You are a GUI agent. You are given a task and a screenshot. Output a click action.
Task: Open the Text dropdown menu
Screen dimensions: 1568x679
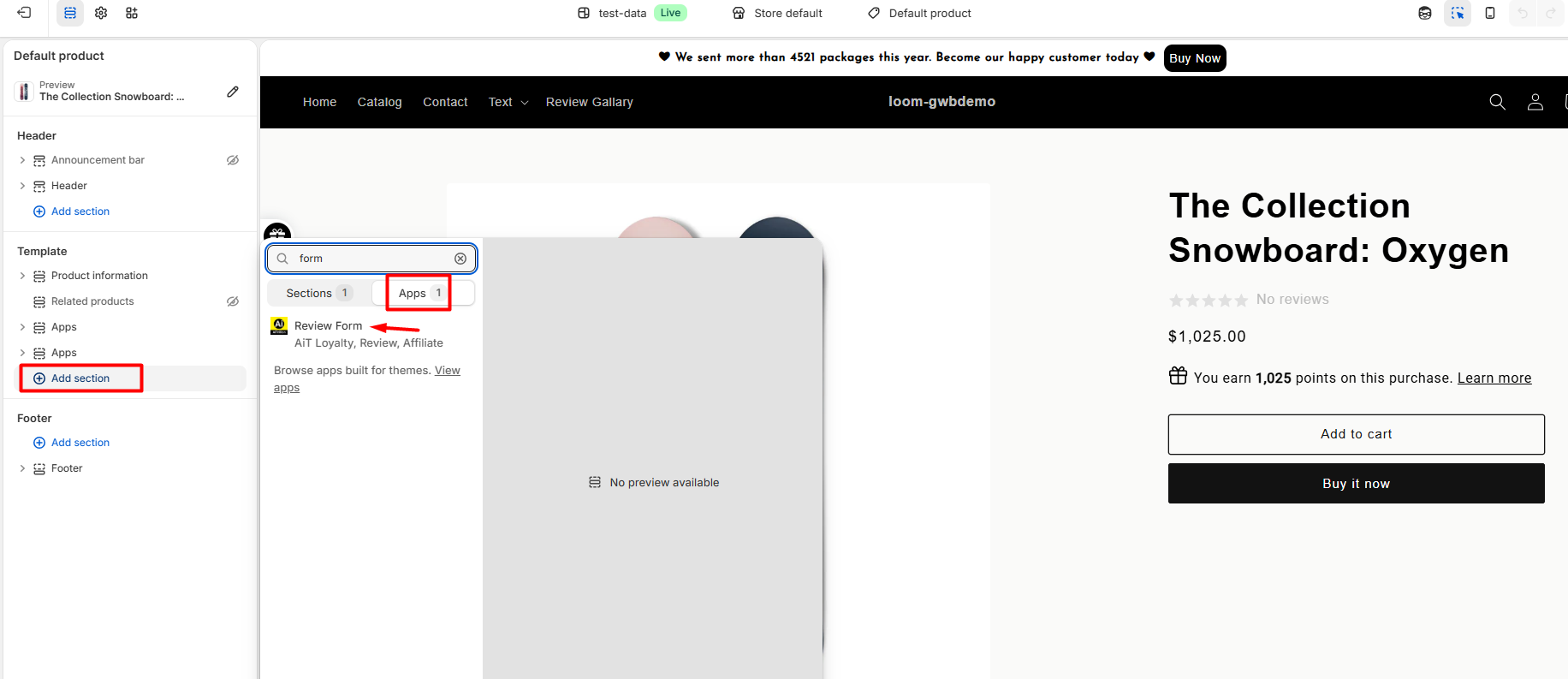[x=508, y=102]
